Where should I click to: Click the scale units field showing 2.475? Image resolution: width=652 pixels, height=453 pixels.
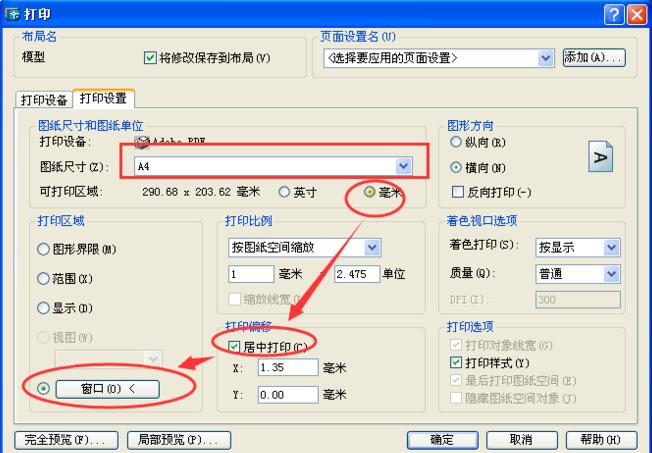tap(357, 274)
